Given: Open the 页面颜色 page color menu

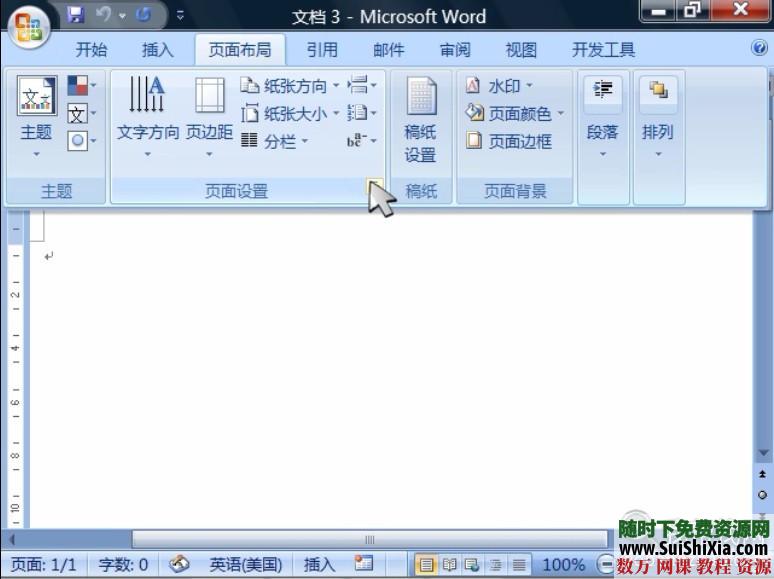Looking at the screenshot, I should (x=514, y=114).
